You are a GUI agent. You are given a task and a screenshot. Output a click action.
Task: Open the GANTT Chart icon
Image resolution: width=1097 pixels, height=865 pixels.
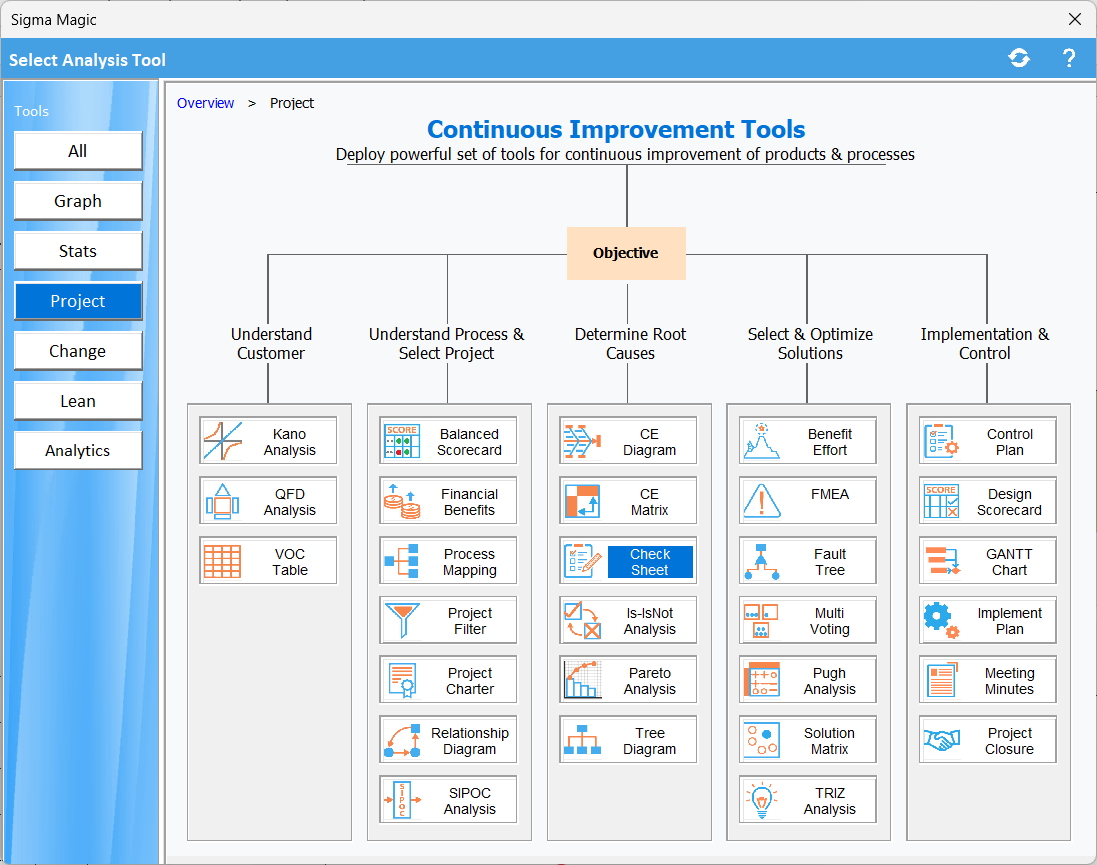941,561
